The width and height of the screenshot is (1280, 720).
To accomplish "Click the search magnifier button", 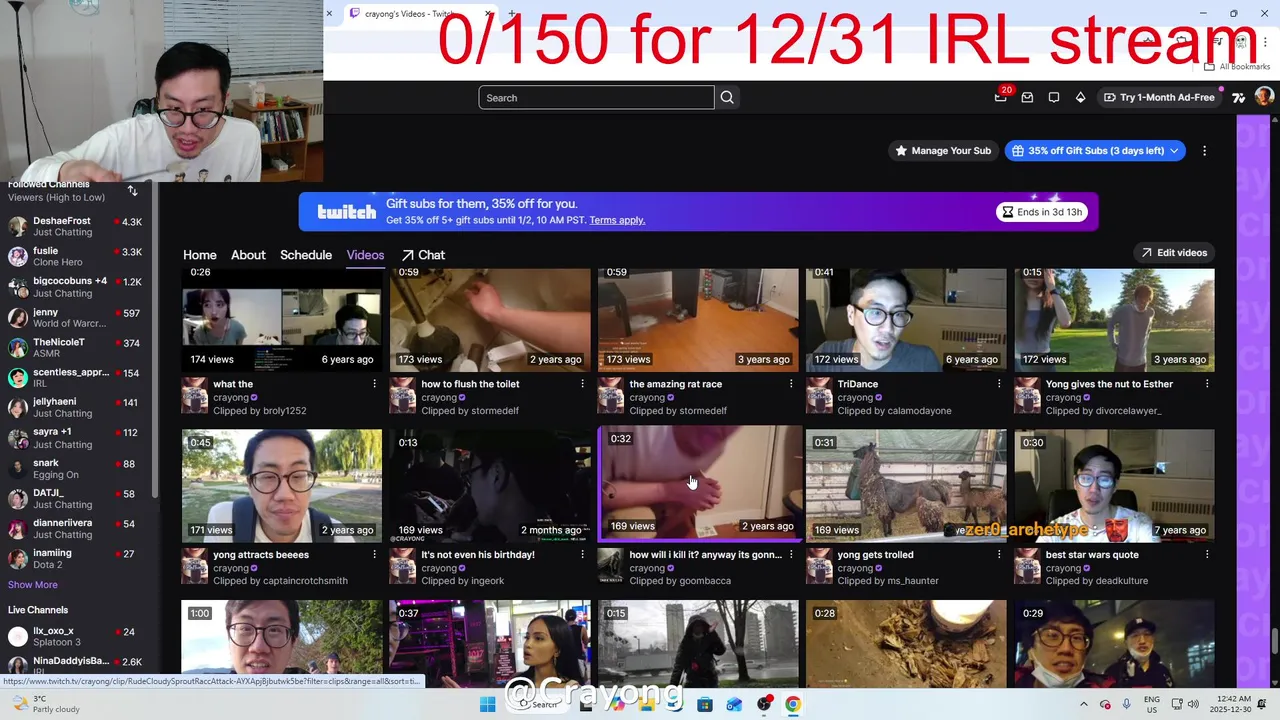I will (727, 97).
